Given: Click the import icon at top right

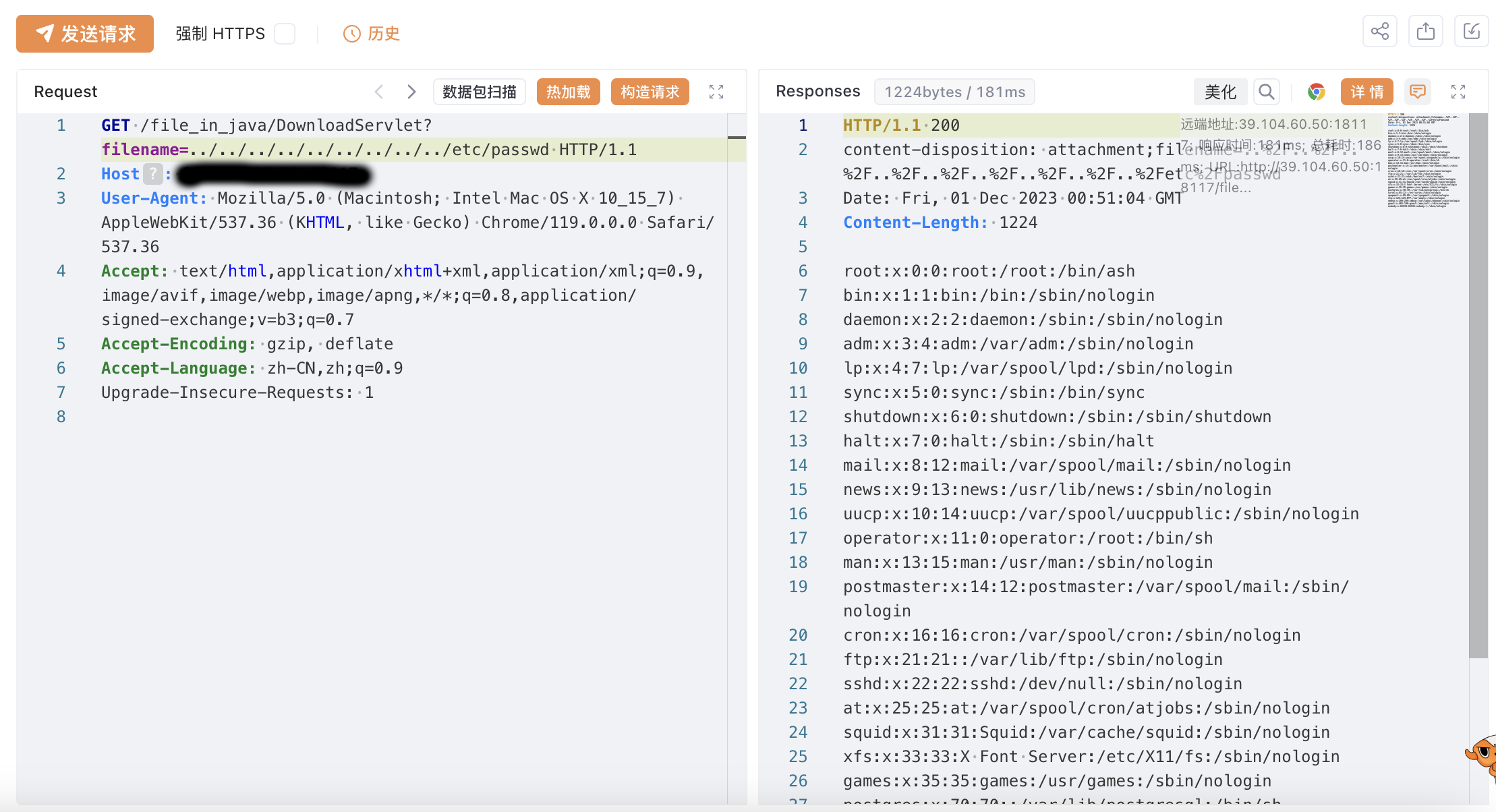Looking at the screenshot, I should pyautogui.click(x=1471, y=32).
